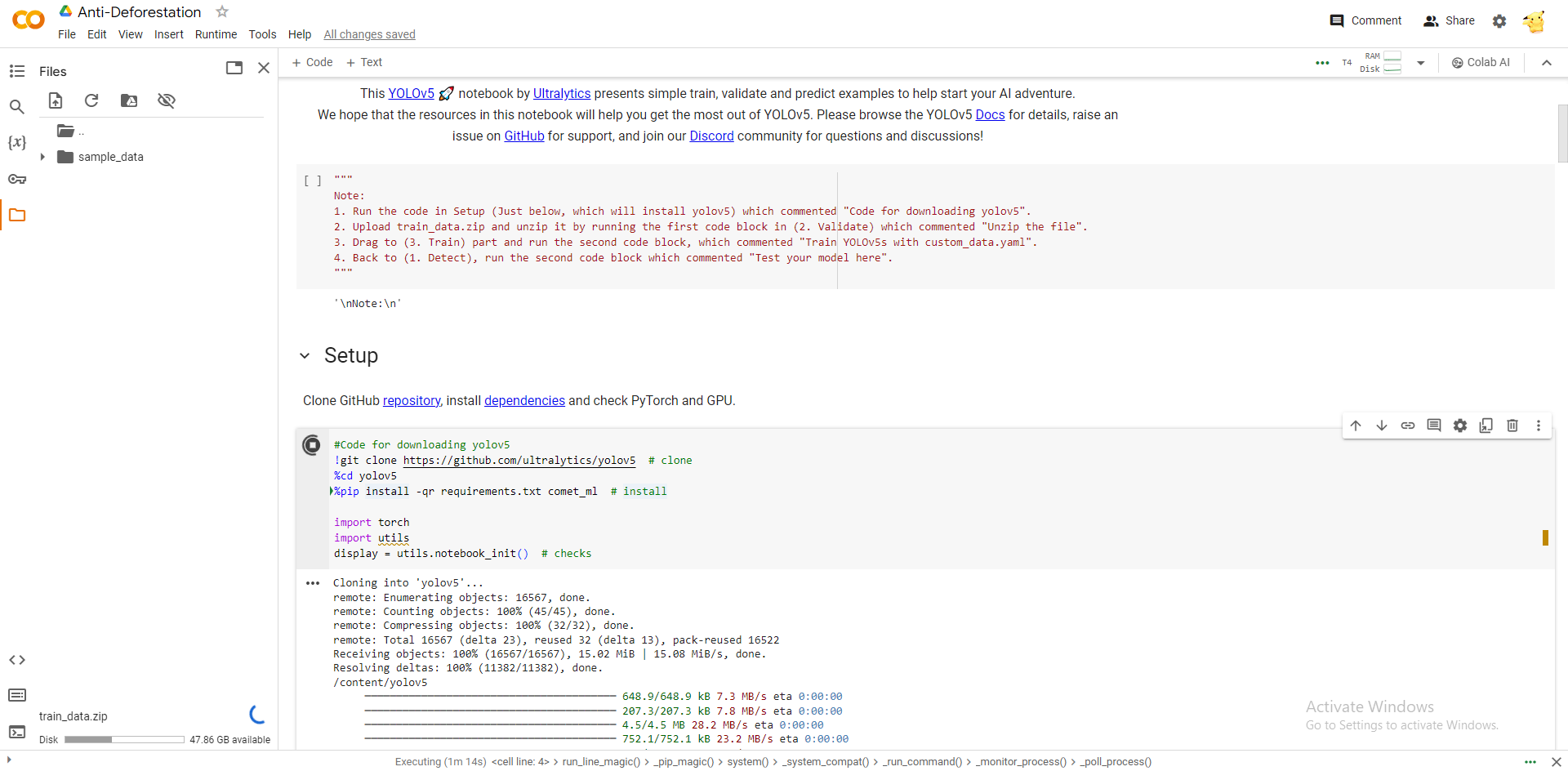Open the Comment button
1568x771 pixels.
tap(1365, 20)
